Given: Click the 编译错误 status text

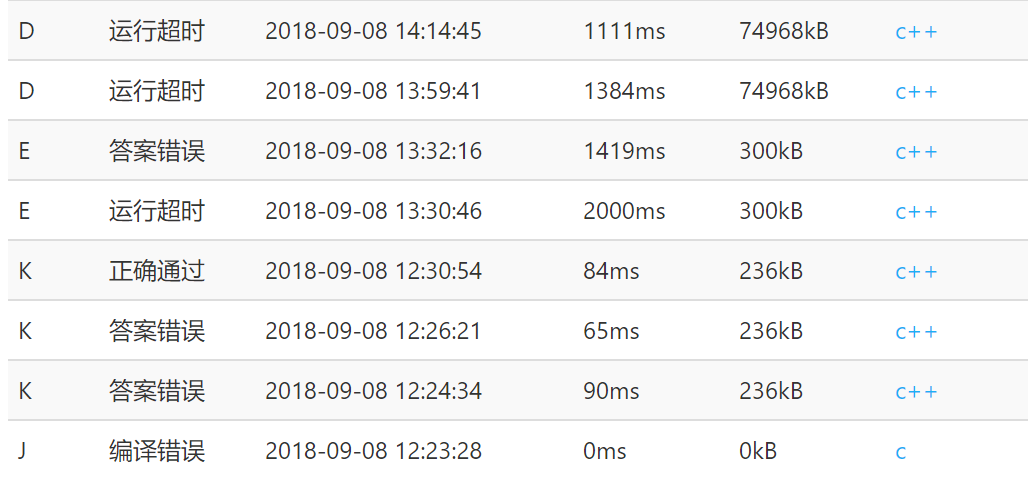Looking at the screenshot, I should point(157,451).
